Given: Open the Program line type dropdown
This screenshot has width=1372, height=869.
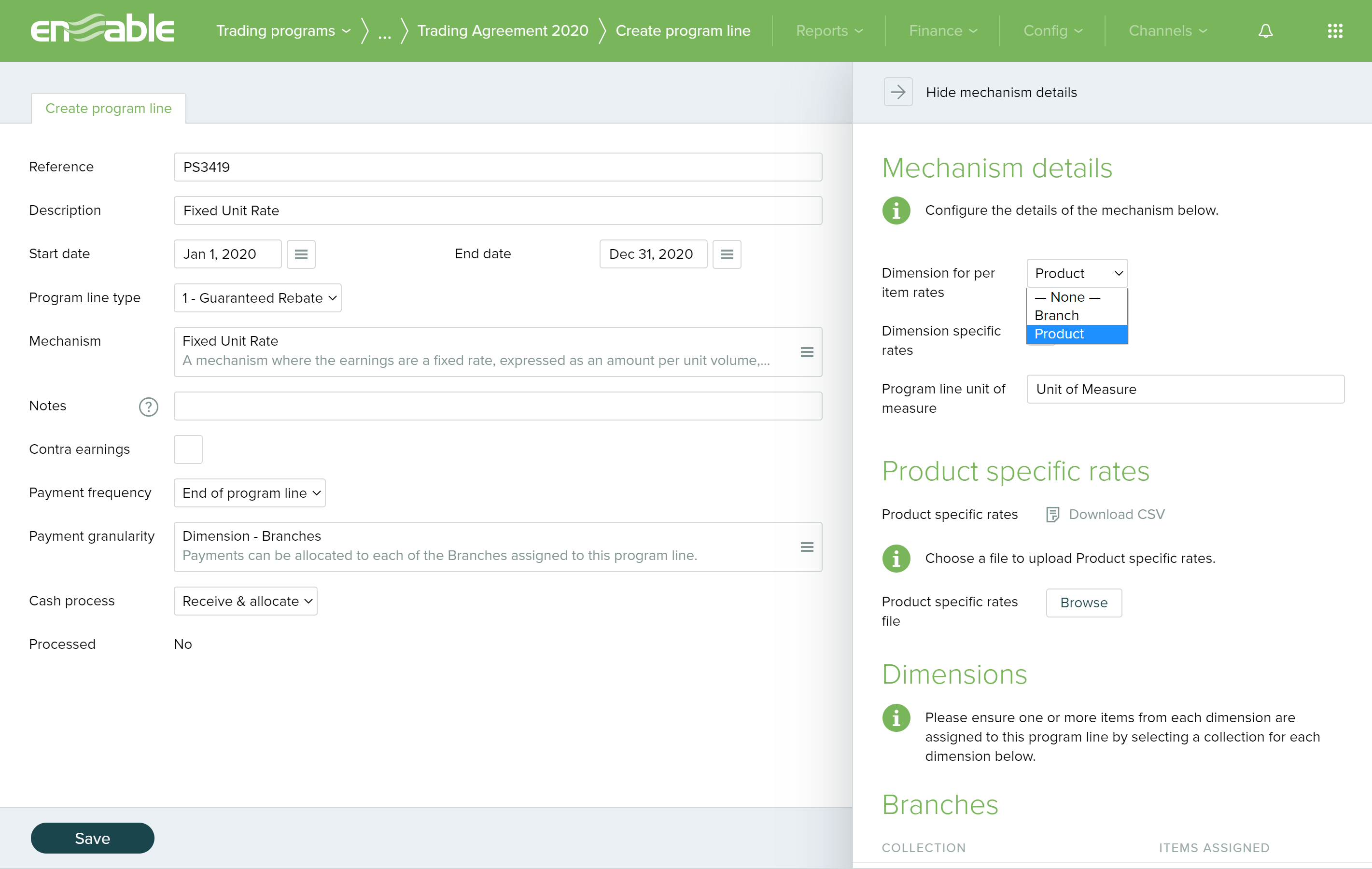Looking at the screenshot, I should (257, 297).
